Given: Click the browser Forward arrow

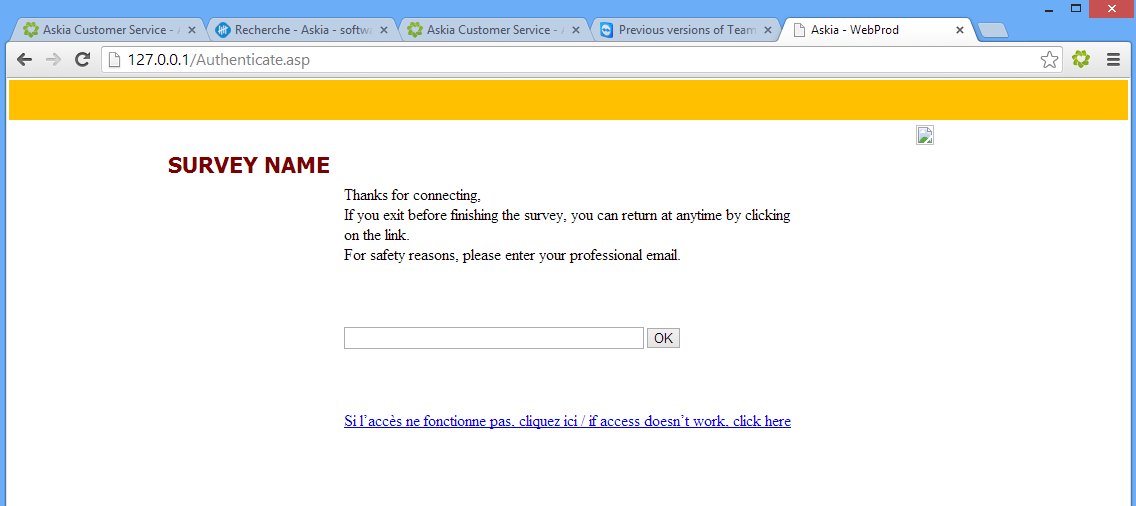Looking at the screenshot, I should [x=54, y=60].
